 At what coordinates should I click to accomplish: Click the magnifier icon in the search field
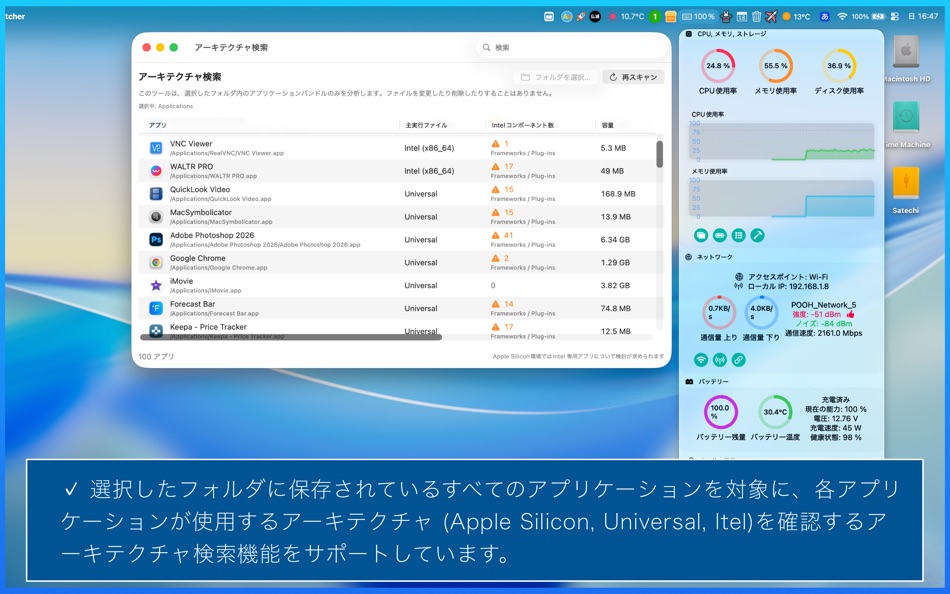484,46
